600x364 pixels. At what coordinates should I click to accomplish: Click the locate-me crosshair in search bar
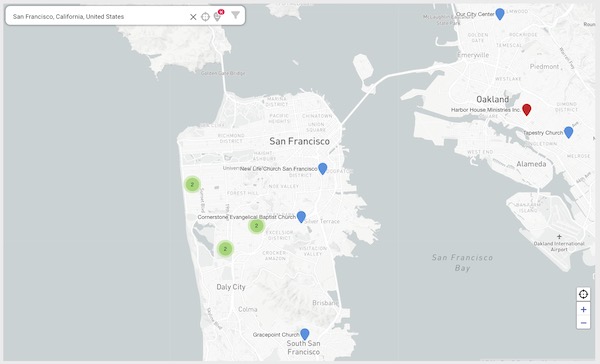[205, 16]
